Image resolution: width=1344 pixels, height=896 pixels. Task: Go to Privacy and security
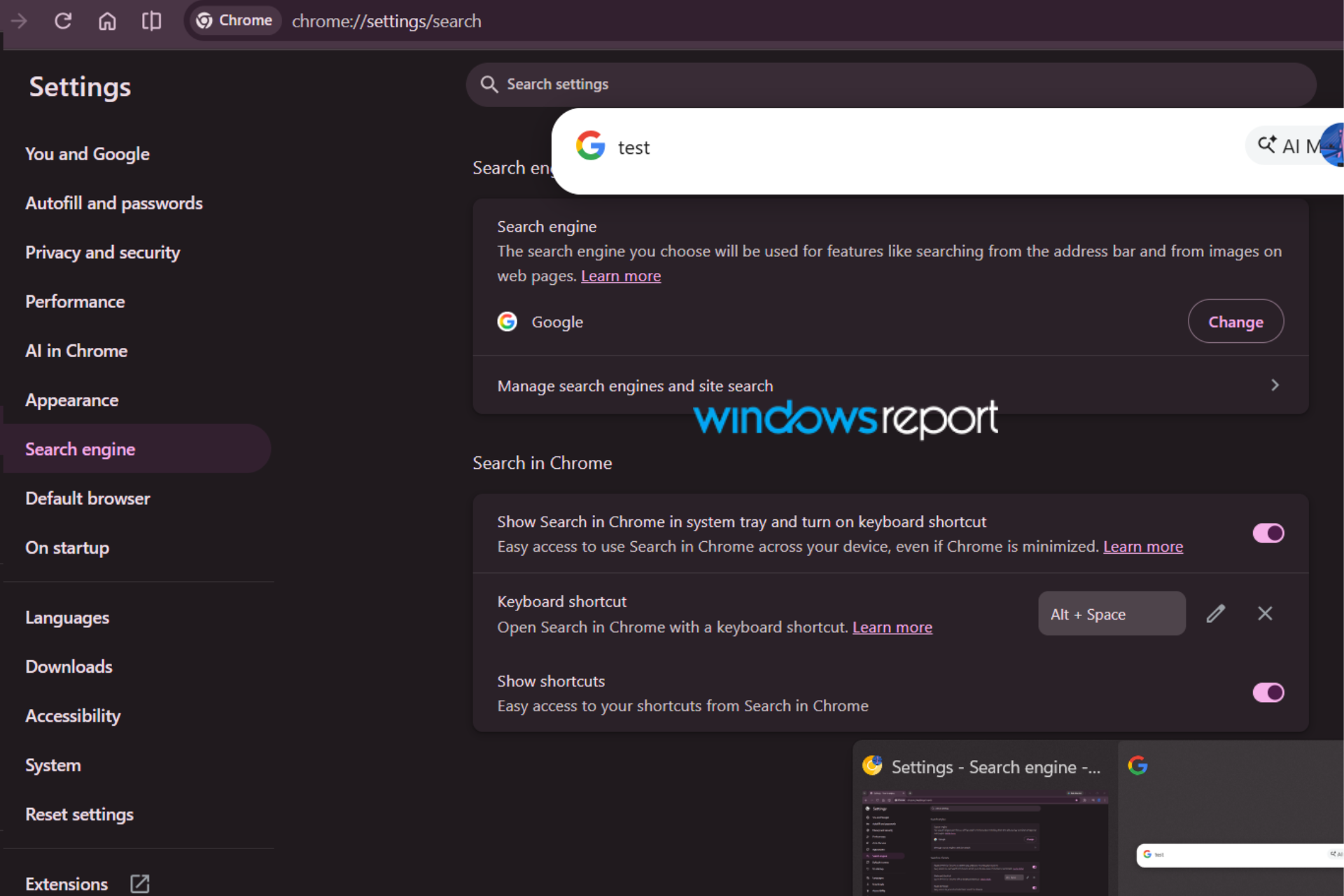point(103,253)
